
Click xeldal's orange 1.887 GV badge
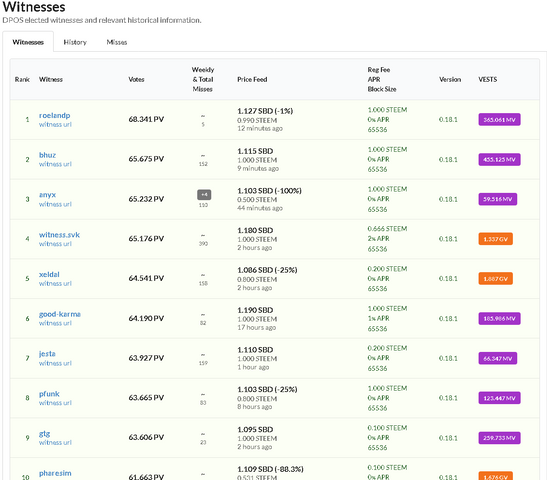(x=495, y=279)
